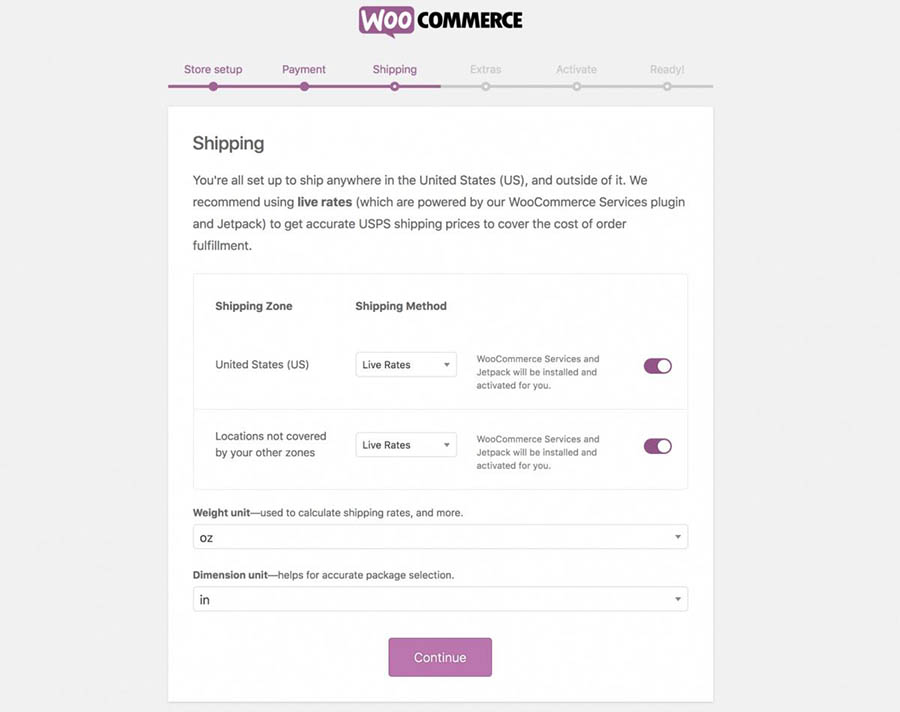This screenshot has width=900, height=712.
Task: Disable shipping for locations not covered
Action: tap(657, 446)
